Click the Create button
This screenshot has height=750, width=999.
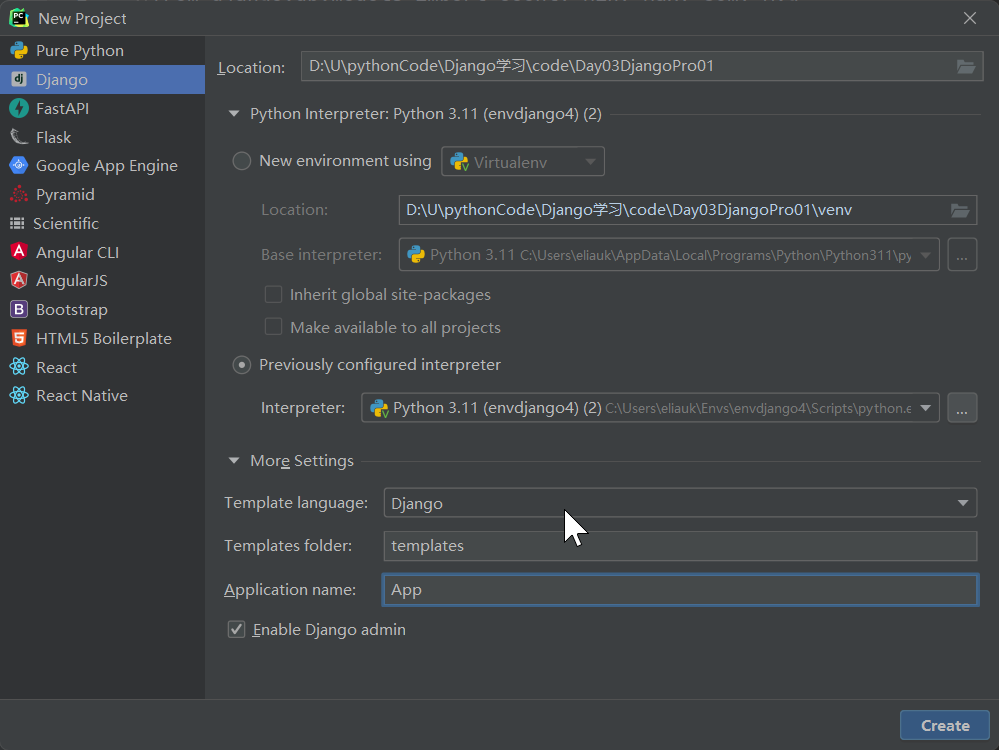pyautogui.click(x=945, y=725)
